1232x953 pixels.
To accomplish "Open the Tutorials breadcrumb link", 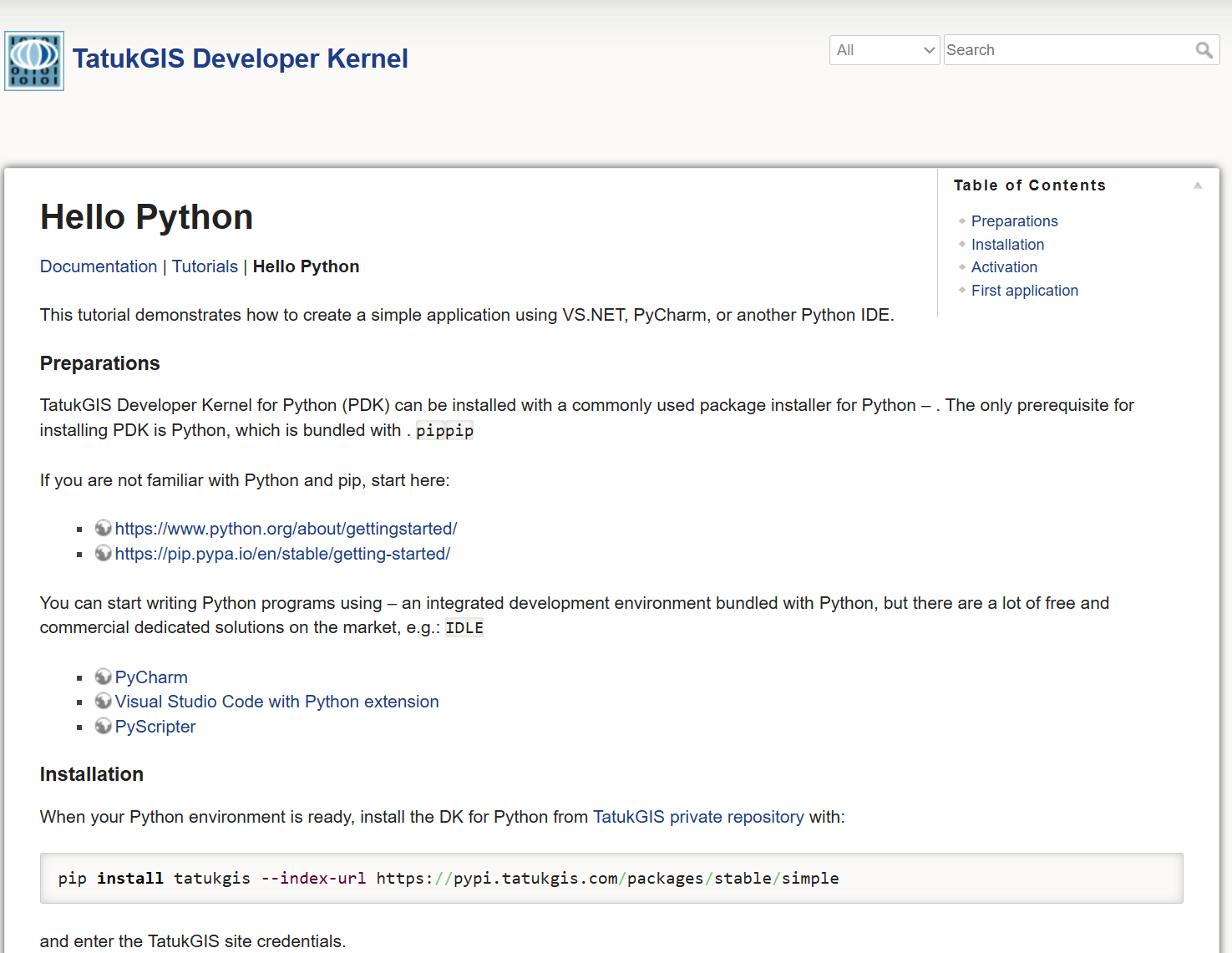I will pyautogui.click(x=205, y=266).
